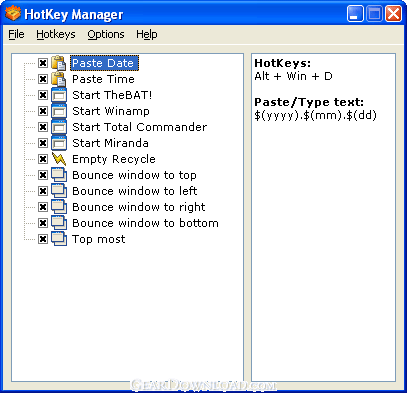407x393 pixels.
Task: Uncheck the Paste Date hotkey checkbox
Action: (x=43, y=63)
